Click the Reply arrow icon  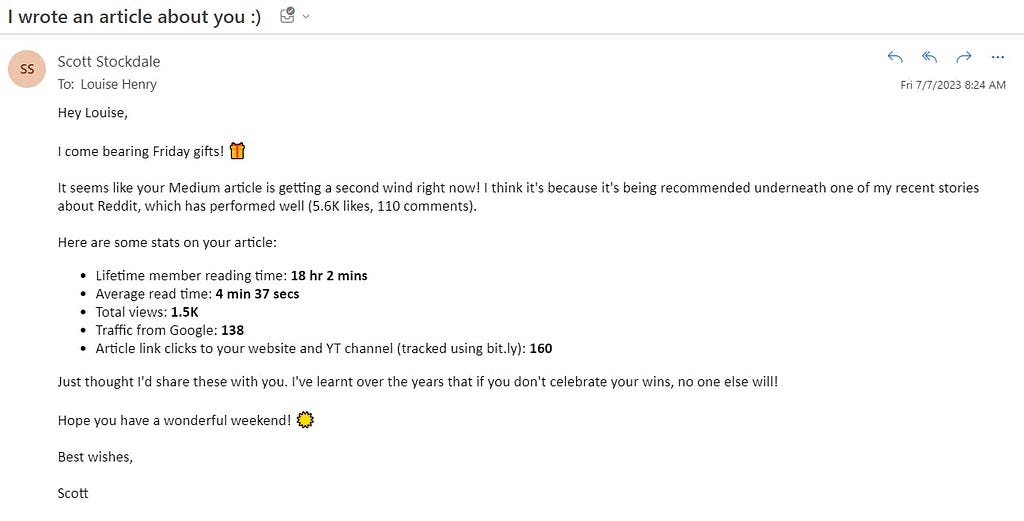tap(895, 57)
